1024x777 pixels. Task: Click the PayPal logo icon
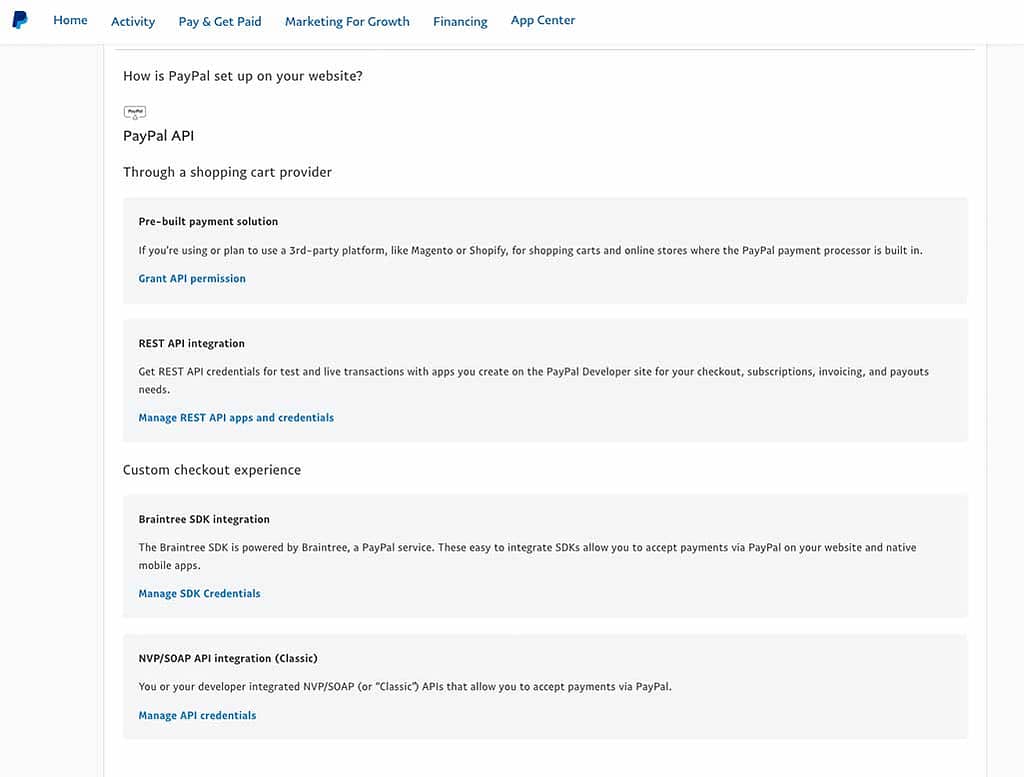tap(20, 20)
